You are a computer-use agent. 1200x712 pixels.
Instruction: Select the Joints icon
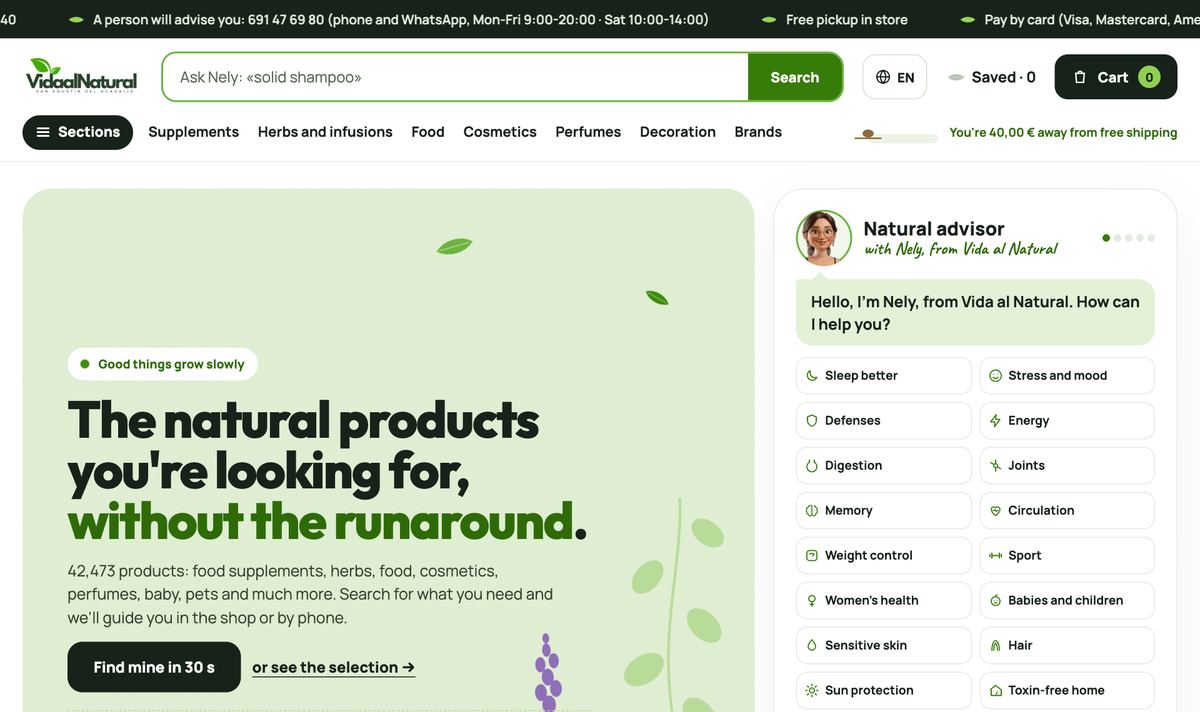click(x=995, y=466)
